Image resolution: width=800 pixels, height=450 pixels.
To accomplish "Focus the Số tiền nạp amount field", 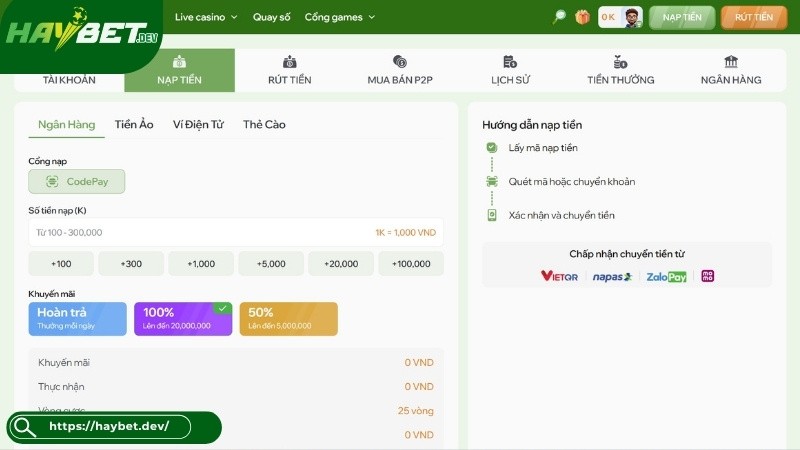I will point(236,232).
